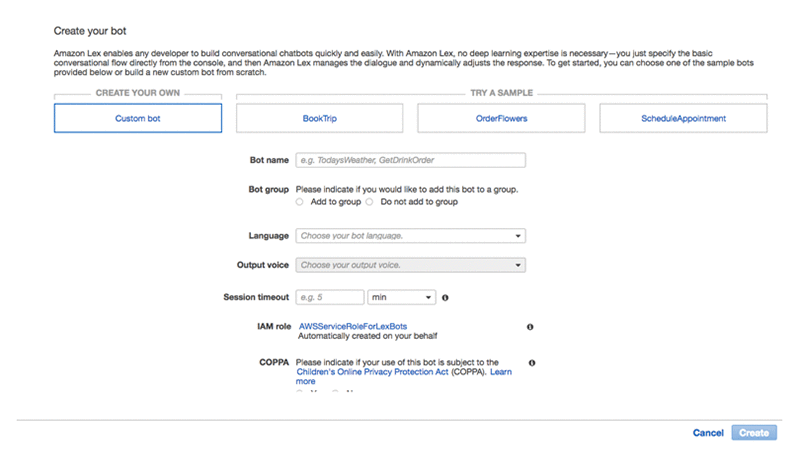Click the Create your bot heading
800x471 pixels.
coord(90,31)
